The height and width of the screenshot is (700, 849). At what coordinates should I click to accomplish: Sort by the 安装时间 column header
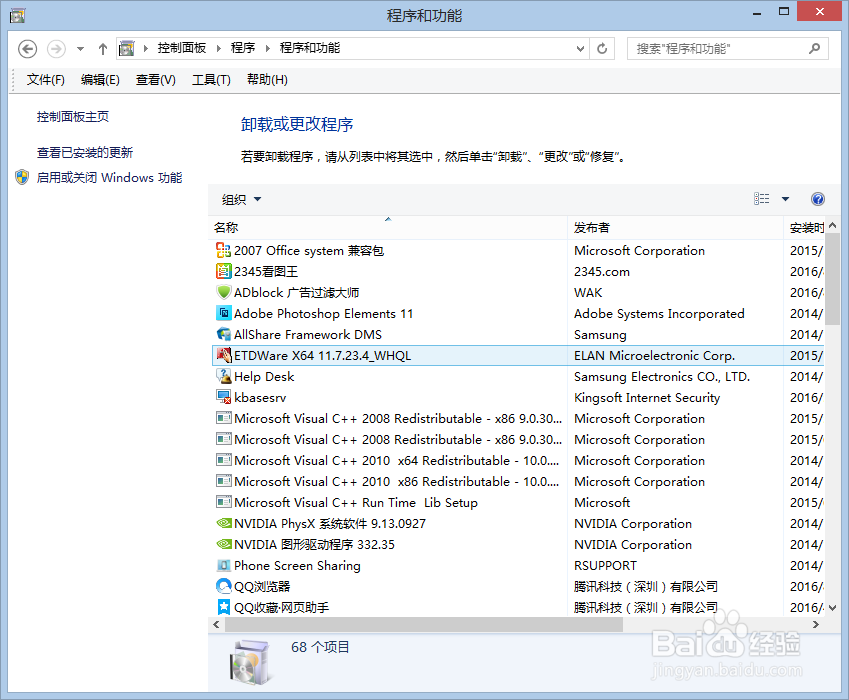coord(804,228)
